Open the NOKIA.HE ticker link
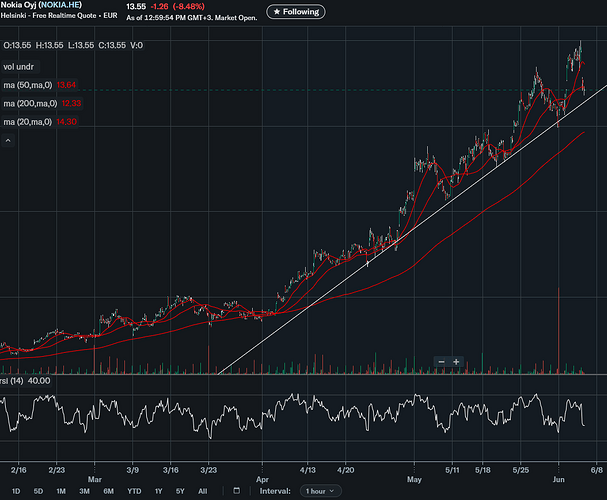 click(x=60, y=5)
